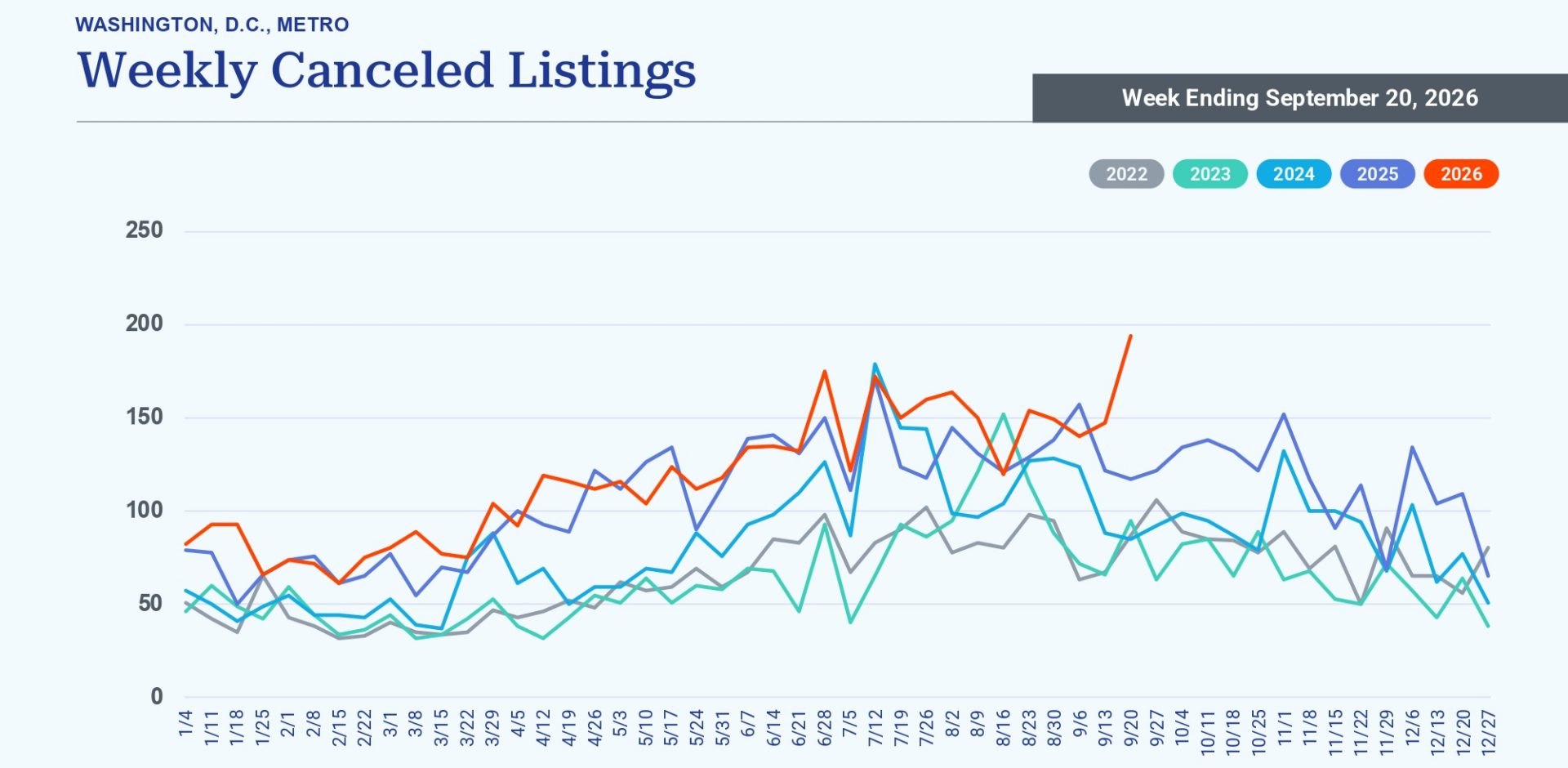Select the 2025 legend pill
Screen dimensions: 1568x768
coord(1377,174)
